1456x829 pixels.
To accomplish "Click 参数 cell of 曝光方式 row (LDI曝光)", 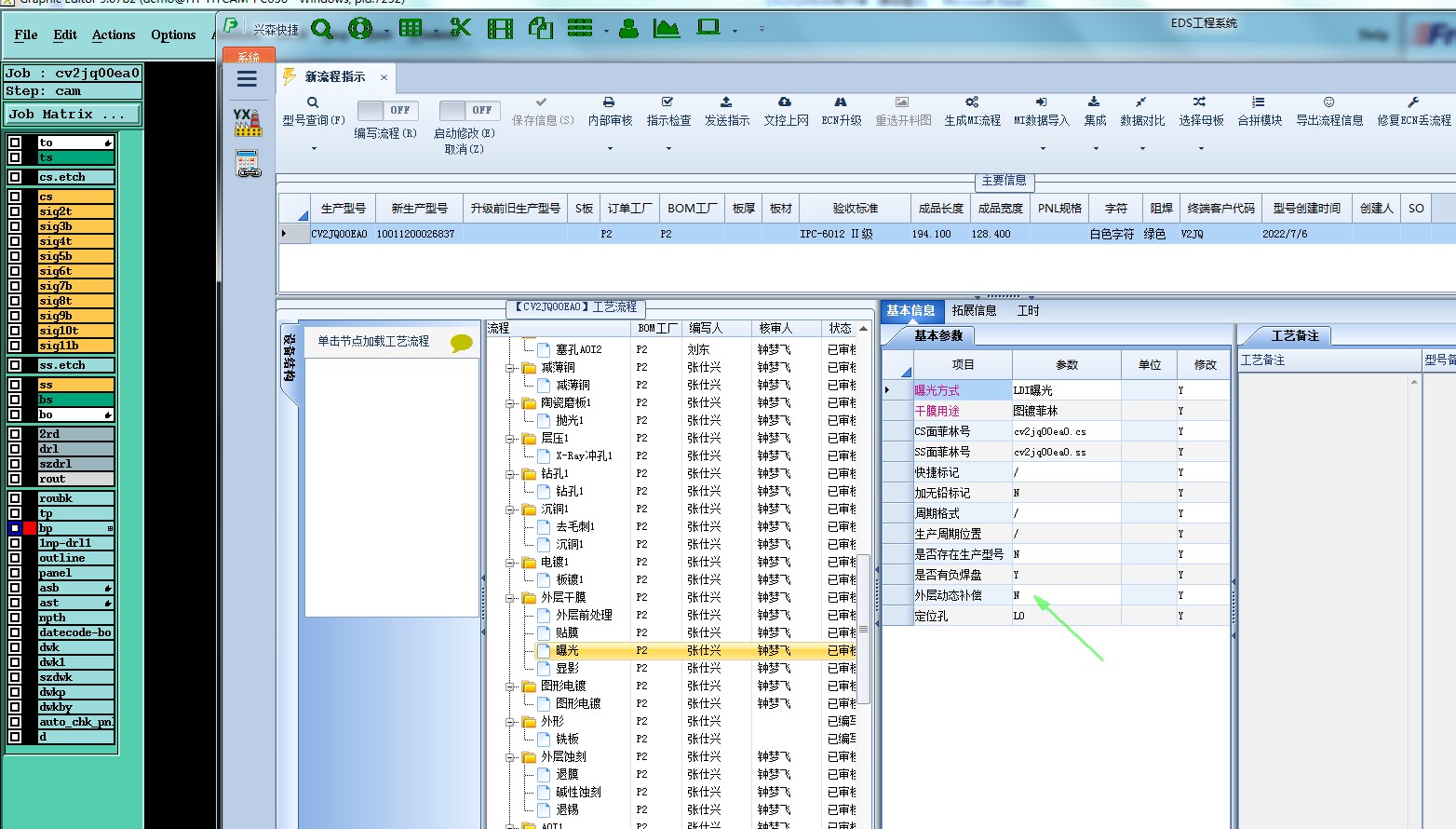I will click(x=1066, y=390).
